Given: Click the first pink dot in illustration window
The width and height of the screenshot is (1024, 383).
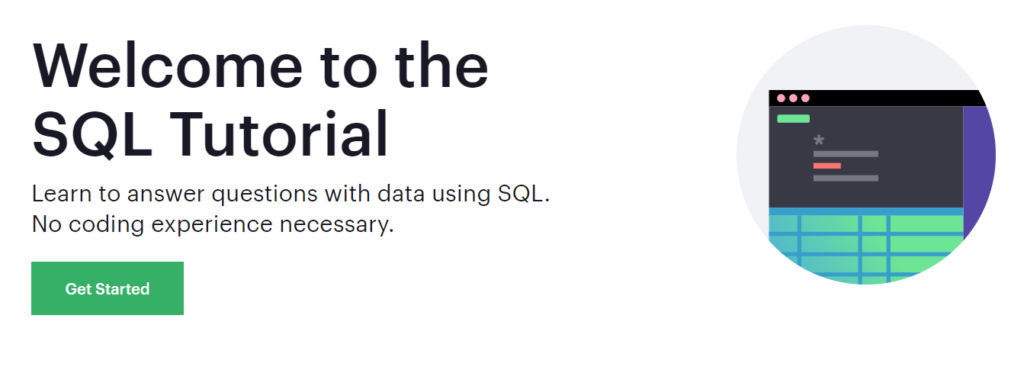Looking at the screenshot, I should (x=781, y=98).
